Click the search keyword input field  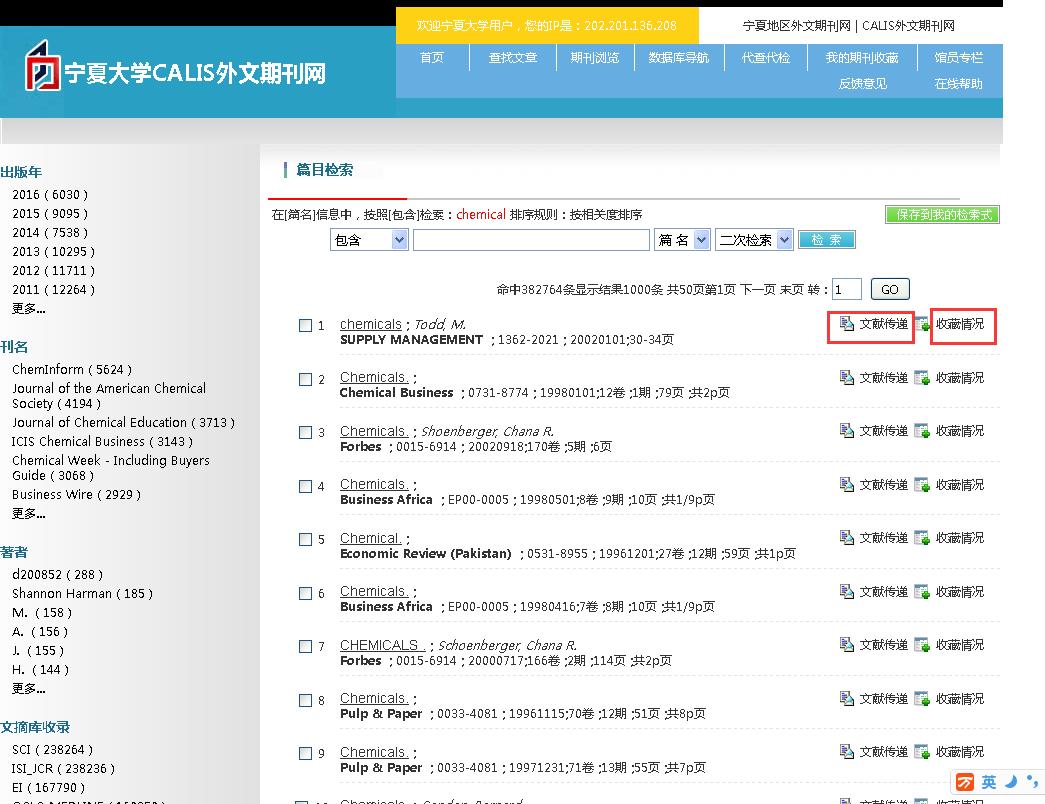531,240
